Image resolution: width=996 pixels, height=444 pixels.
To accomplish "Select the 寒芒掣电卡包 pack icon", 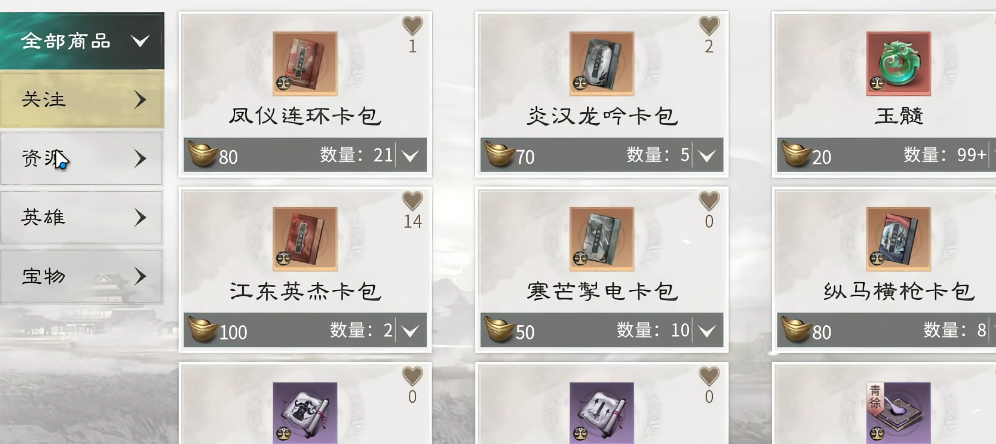I will point(602,239).
